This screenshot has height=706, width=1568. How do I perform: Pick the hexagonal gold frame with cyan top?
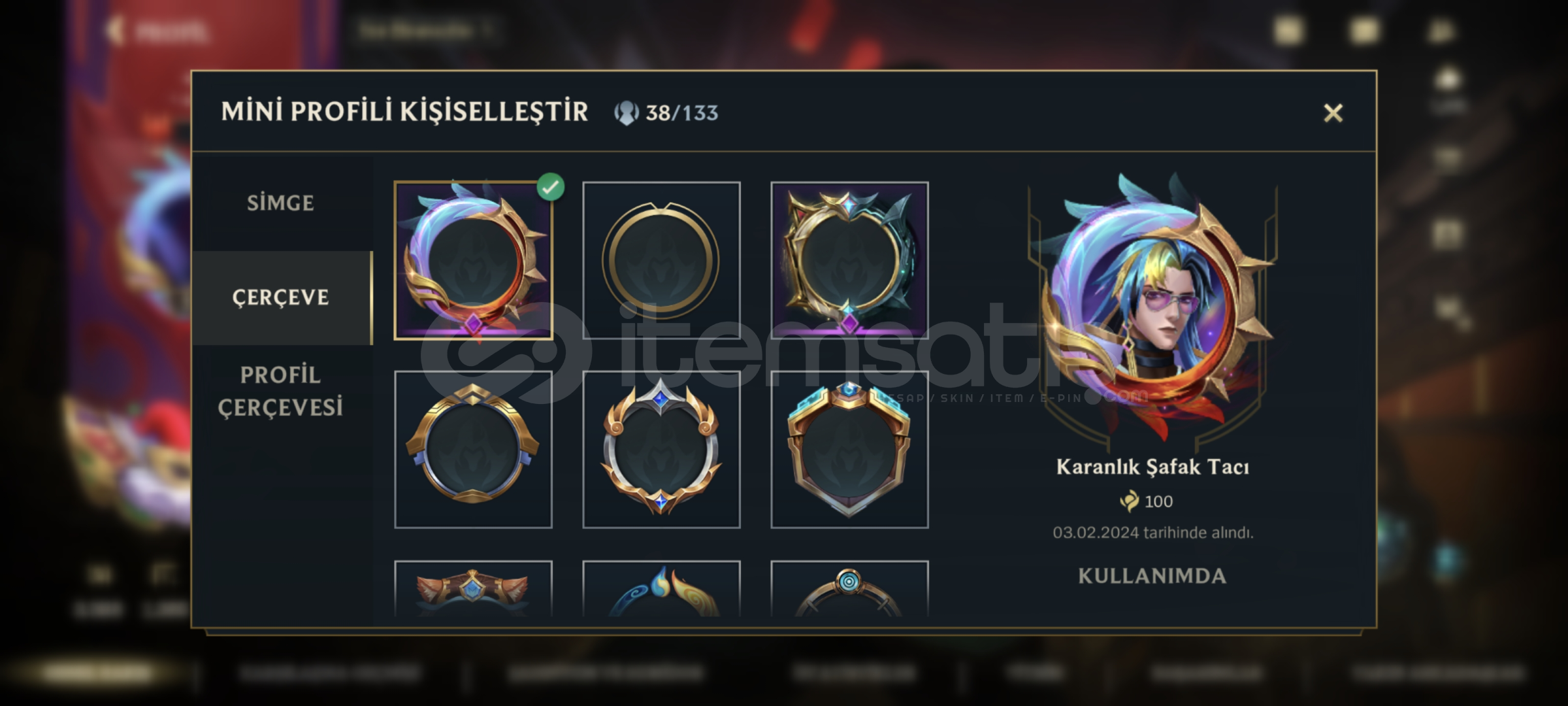point(849,450)
